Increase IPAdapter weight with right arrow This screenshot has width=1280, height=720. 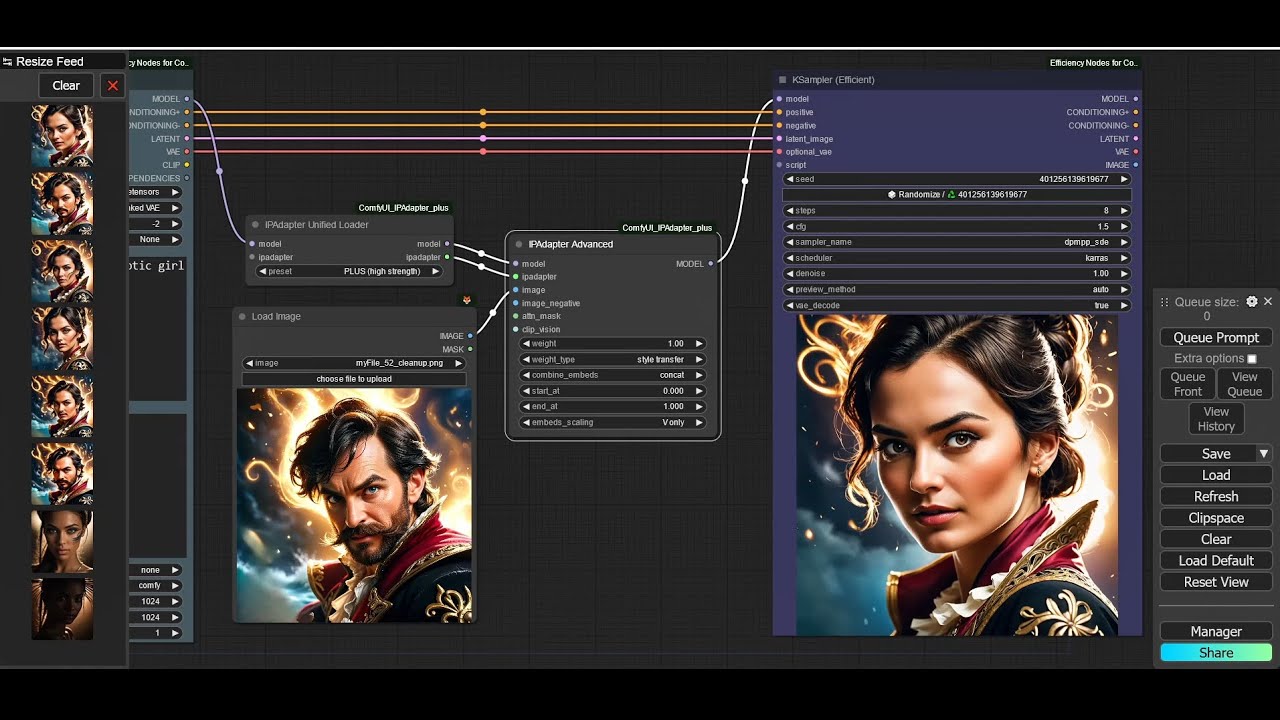click(x=699, y=344)
